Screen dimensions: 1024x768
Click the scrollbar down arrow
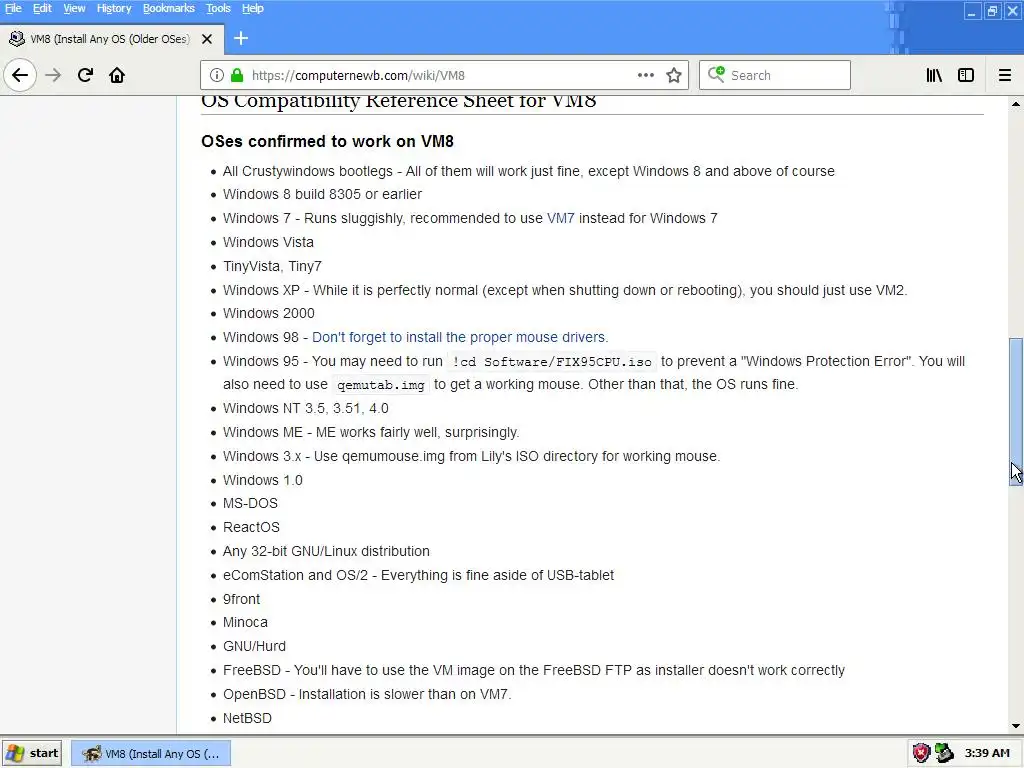tap(1016, 726)
